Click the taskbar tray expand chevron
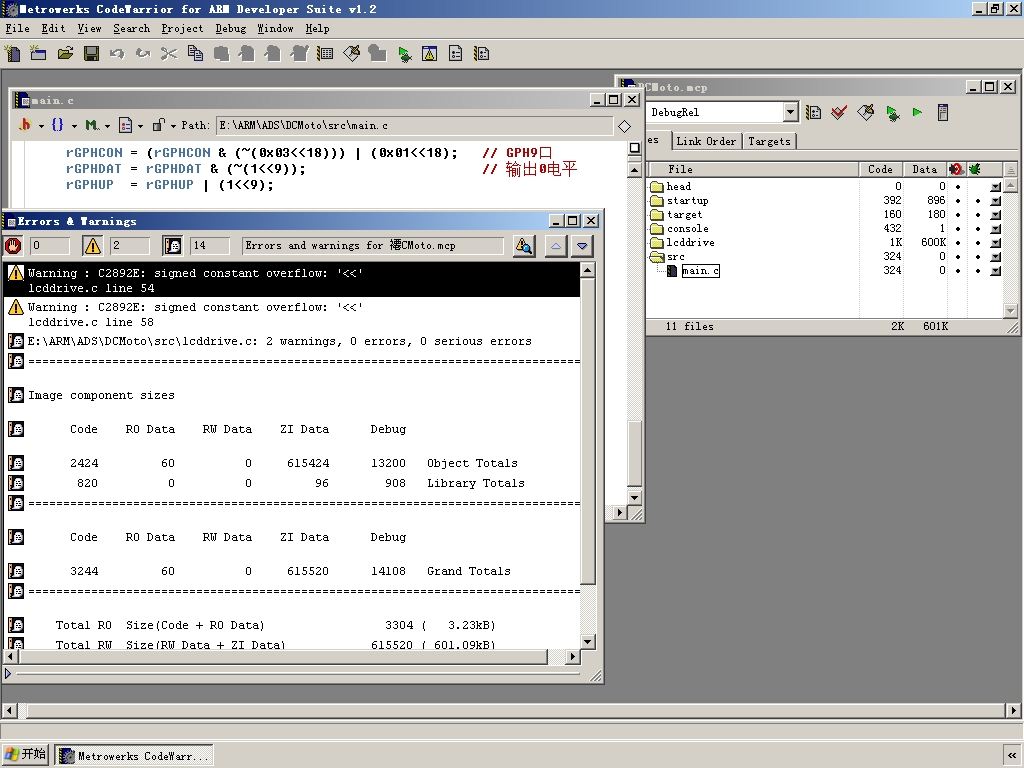The height and width of the screenshot is (768, 1024). [1012, 756]
